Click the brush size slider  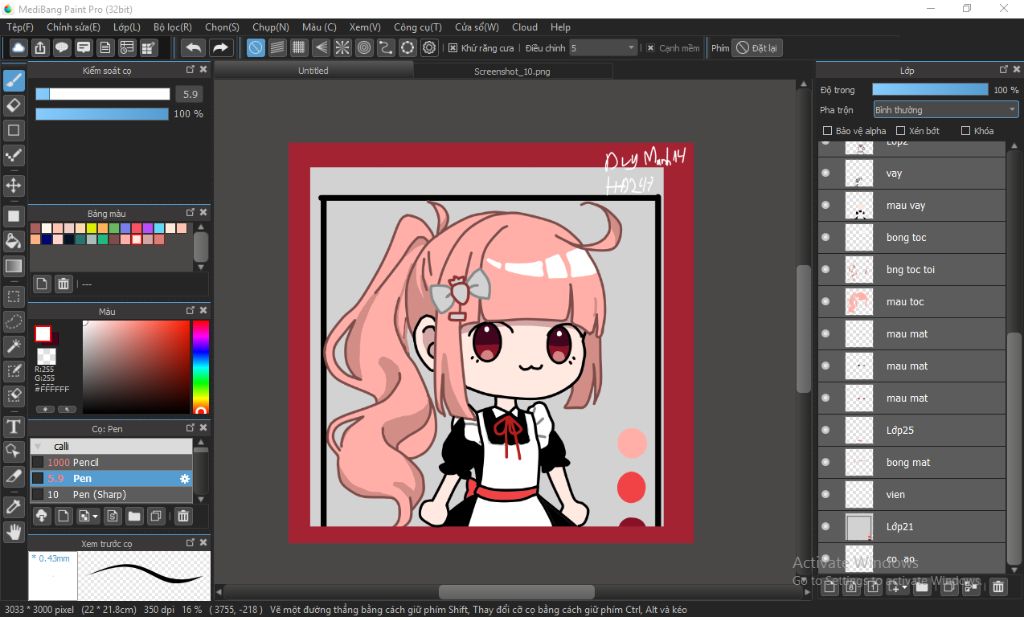pyautogui.click(x=103, y=94)
